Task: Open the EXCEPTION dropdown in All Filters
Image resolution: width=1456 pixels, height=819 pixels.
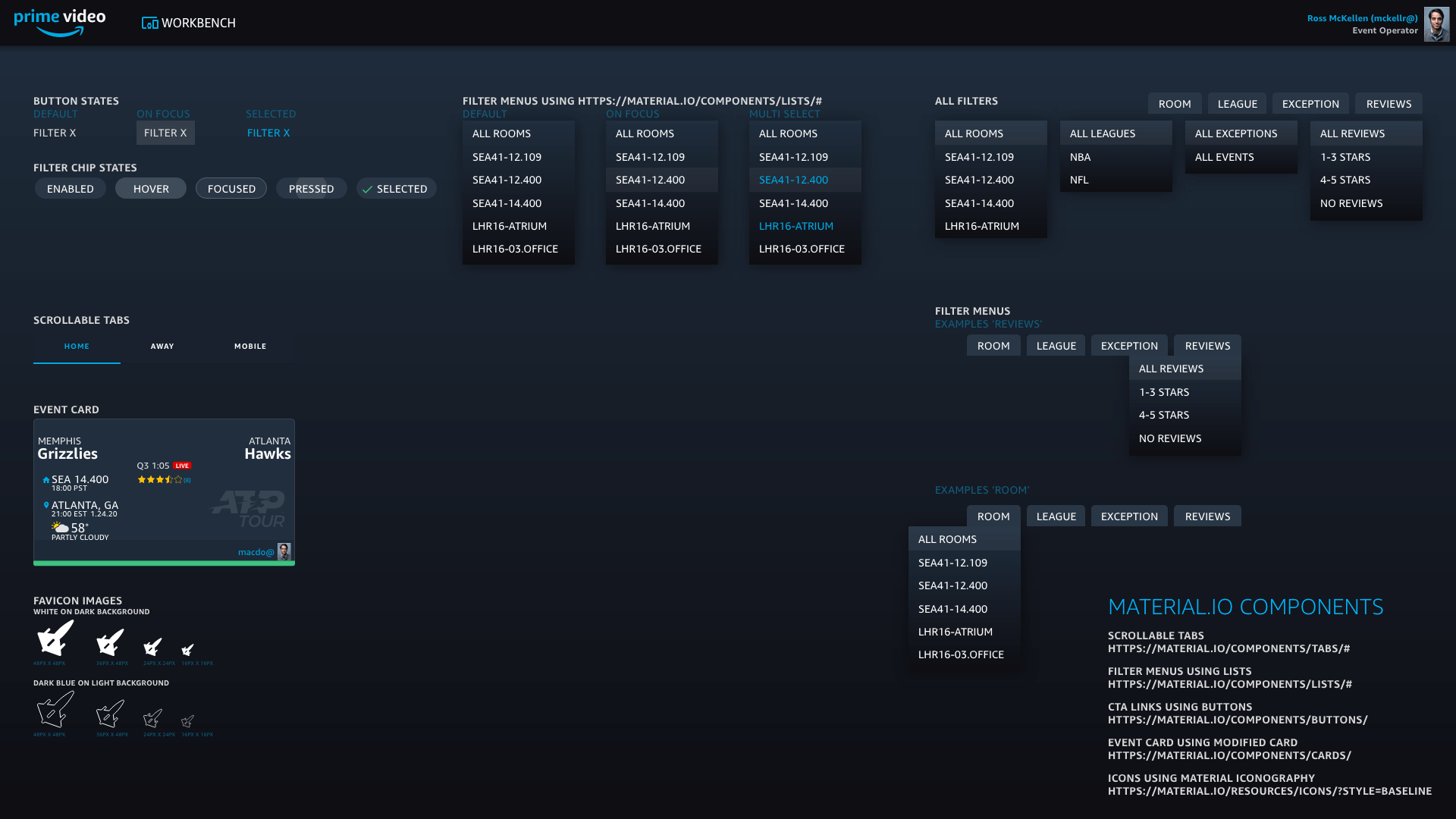Action: tap(1310, 104)
